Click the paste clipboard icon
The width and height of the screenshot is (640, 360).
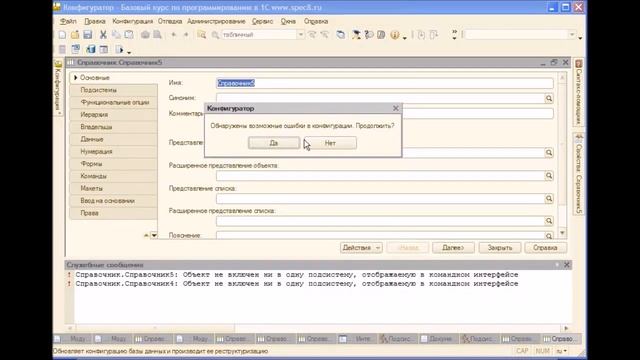click(x=129, y=35)
